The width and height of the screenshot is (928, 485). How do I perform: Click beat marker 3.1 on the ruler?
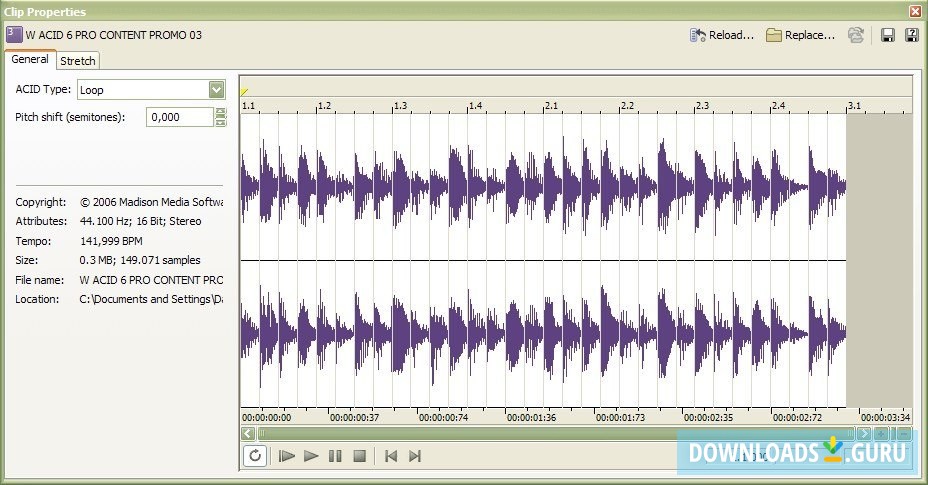[x=854, y=105]
